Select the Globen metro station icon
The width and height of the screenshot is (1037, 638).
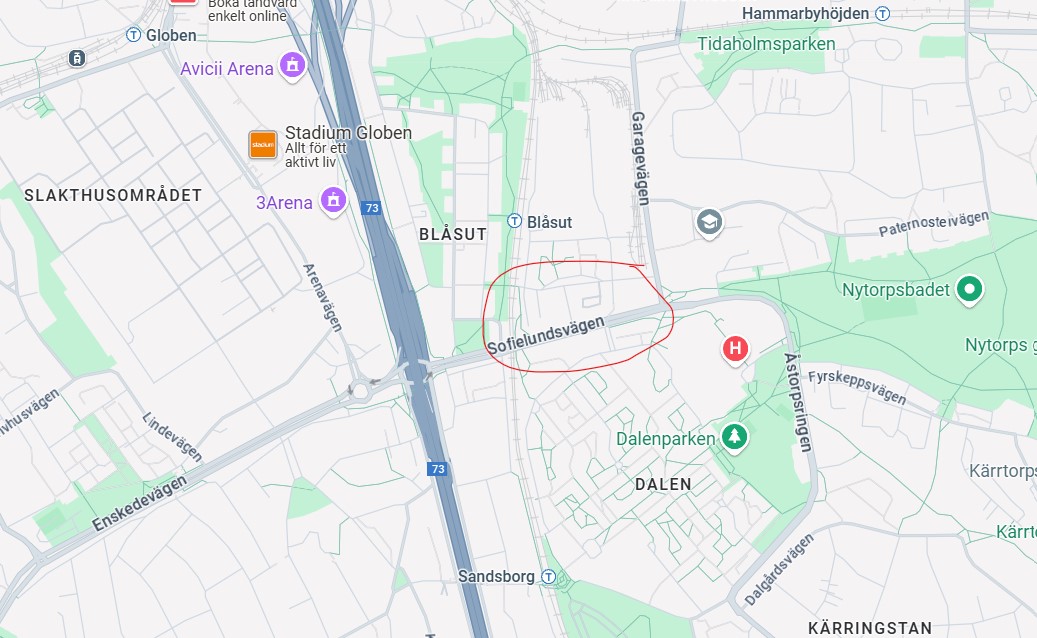[134, 35]
